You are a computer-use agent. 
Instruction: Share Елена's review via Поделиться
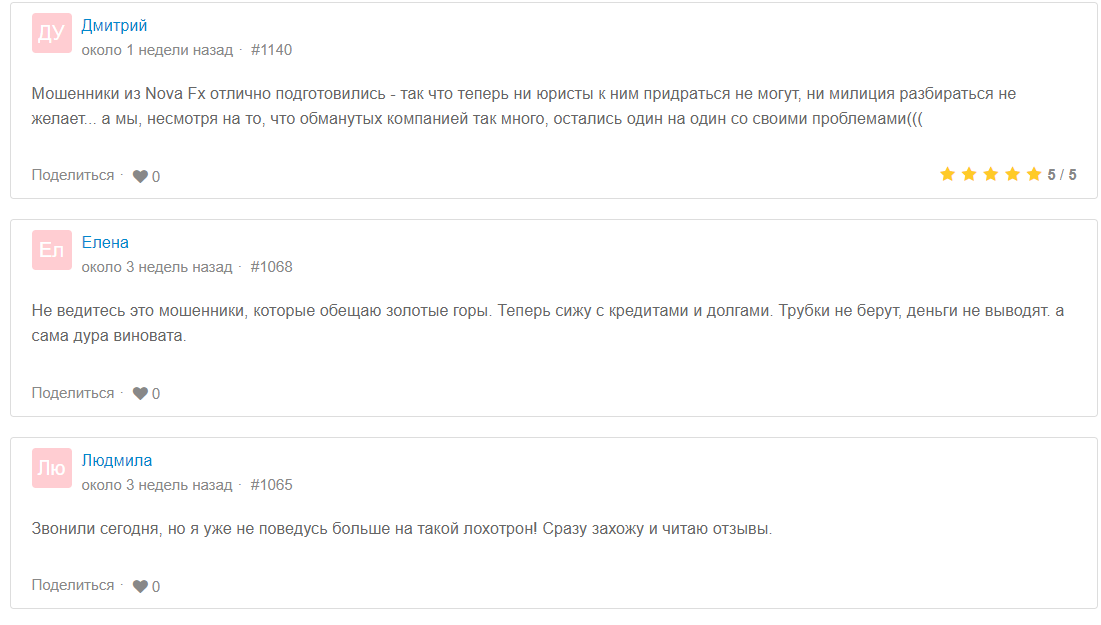click(73, 393)
